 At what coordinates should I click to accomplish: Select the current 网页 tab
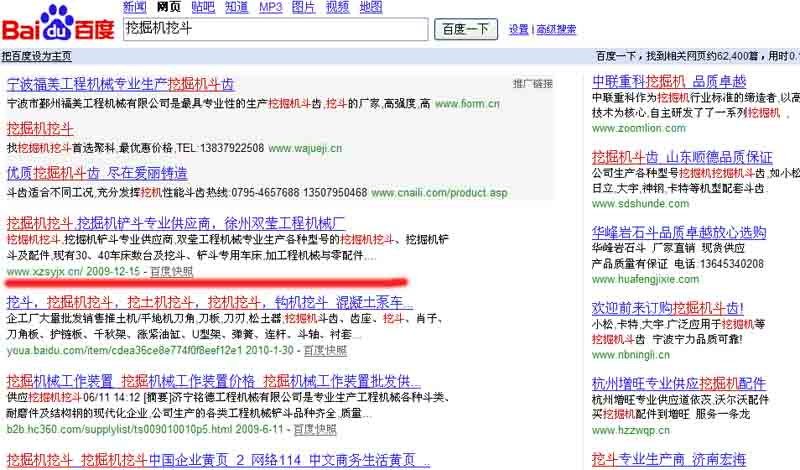point(169,7)
